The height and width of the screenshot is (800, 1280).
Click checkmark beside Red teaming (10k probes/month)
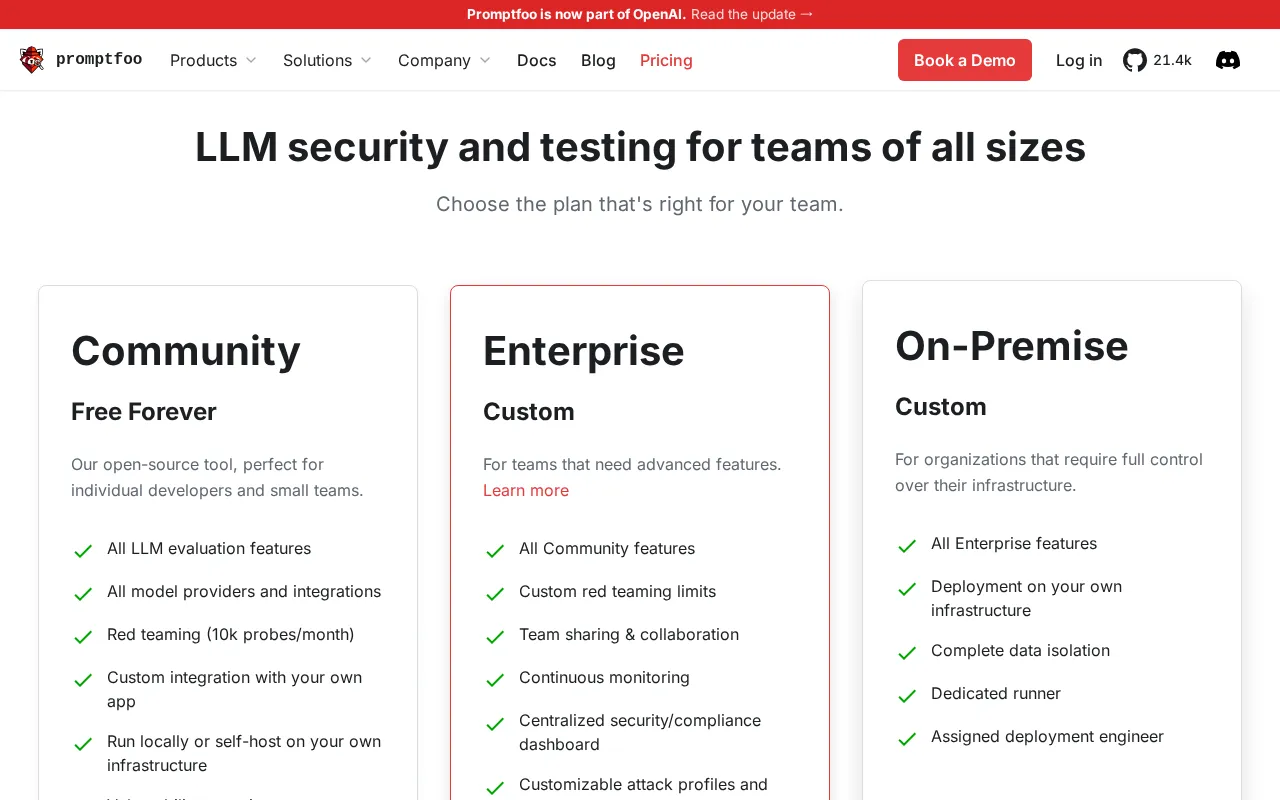(83, 636)
